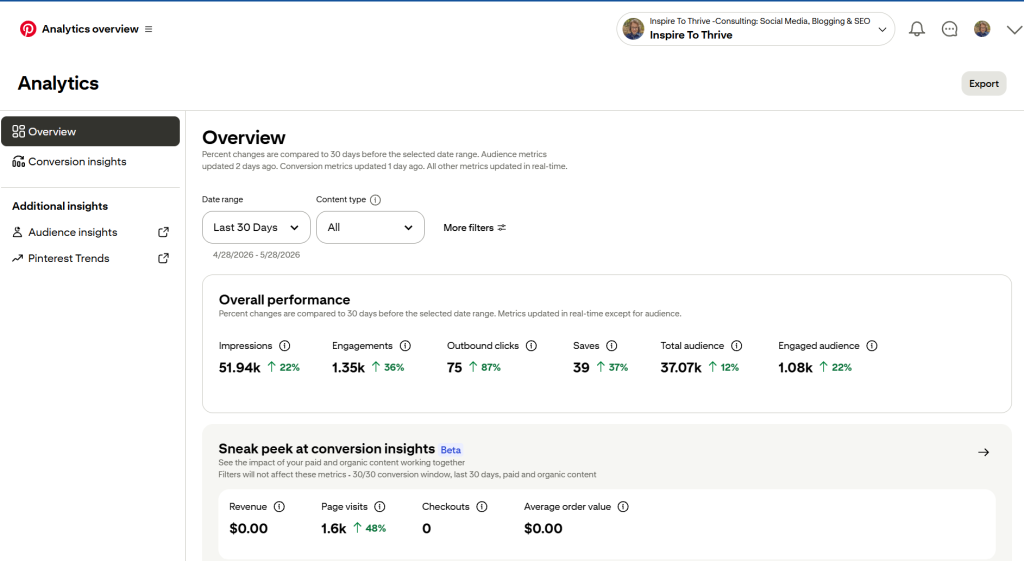This screenshot has width=1024, height=561.
Task: Open the hamburger menu beside Analytics overview
Action: point(148,29)
